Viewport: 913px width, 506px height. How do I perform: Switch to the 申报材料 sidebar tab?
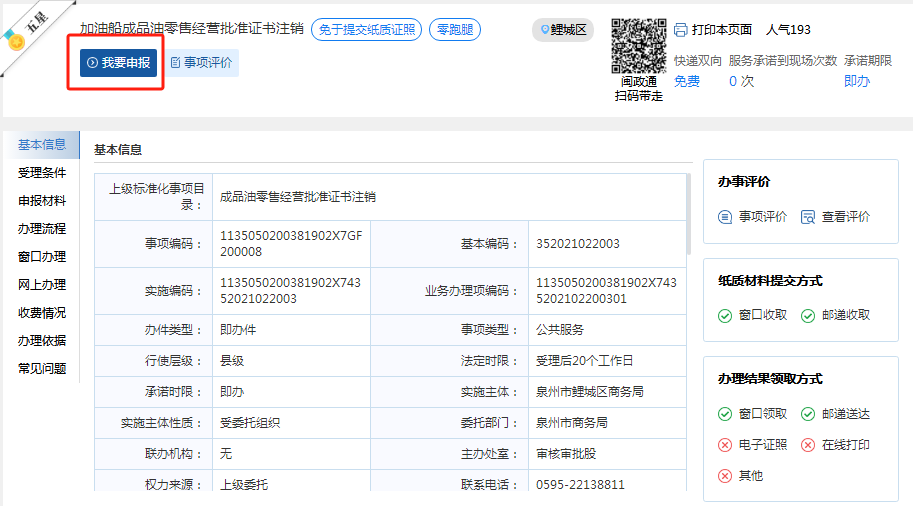(x=42, y=201)
